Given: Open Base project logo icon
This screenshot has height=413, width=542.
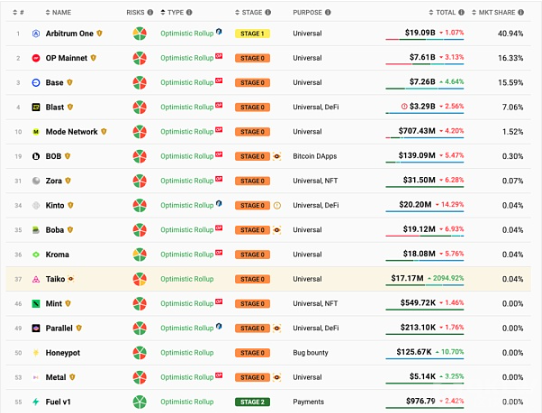Looking at the screenshot, I should (36, 83).
